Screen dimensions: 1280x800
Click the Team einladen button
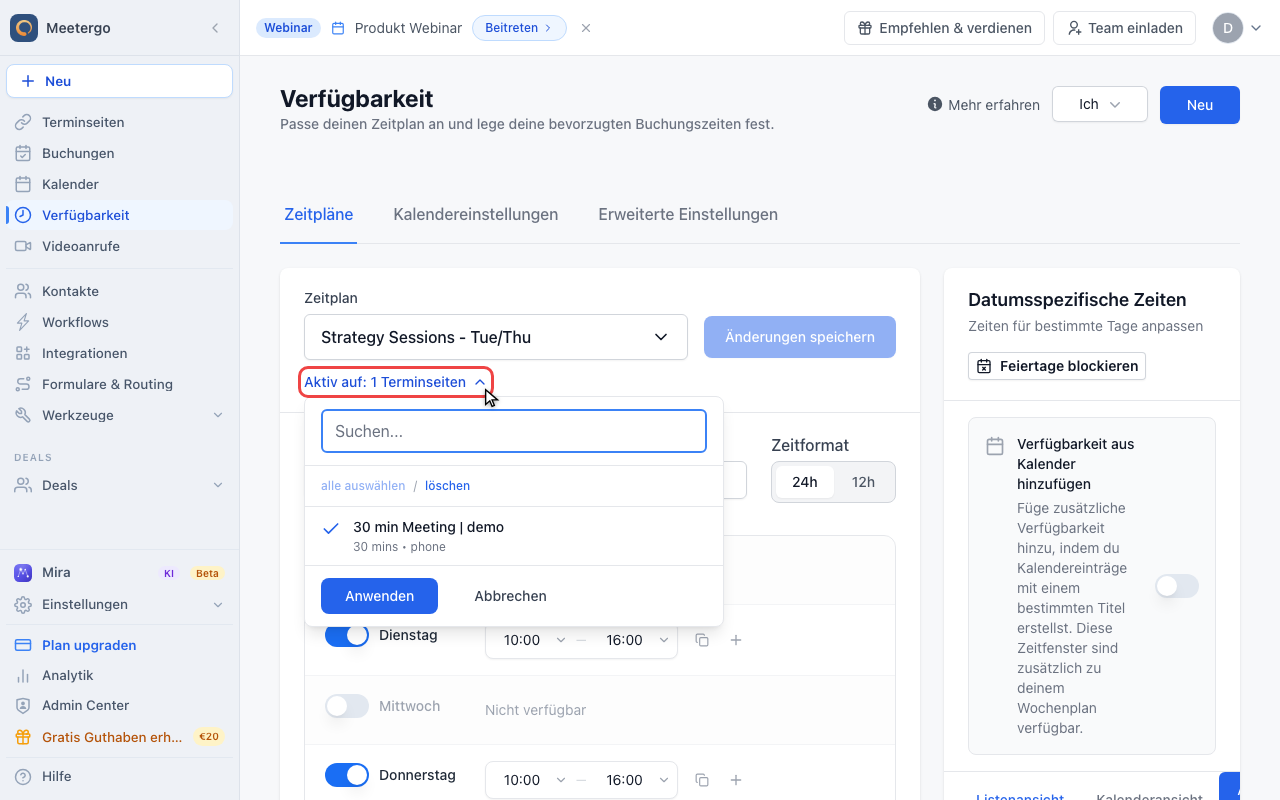1124,28
